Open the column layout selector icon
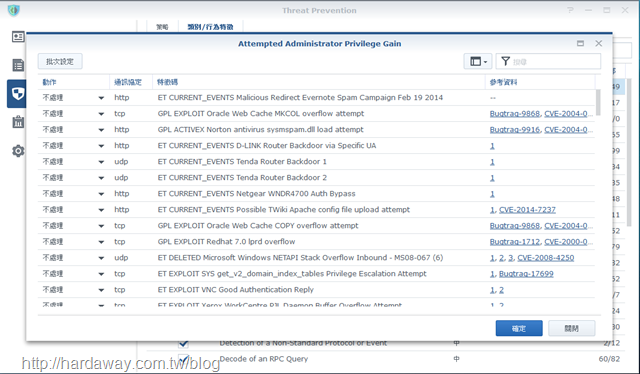 point(478,62)
